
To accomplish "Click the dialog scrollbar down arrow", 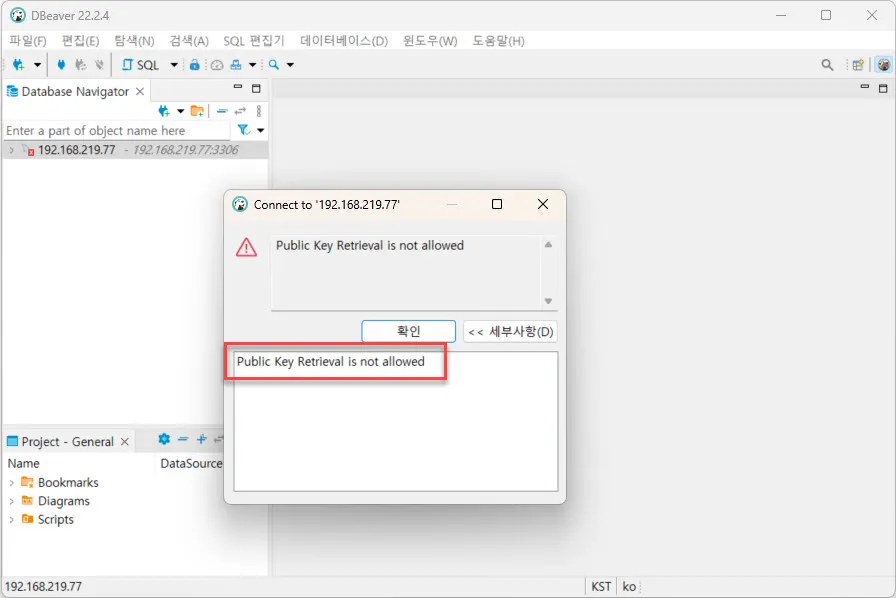I will click(x=550, y=299).
